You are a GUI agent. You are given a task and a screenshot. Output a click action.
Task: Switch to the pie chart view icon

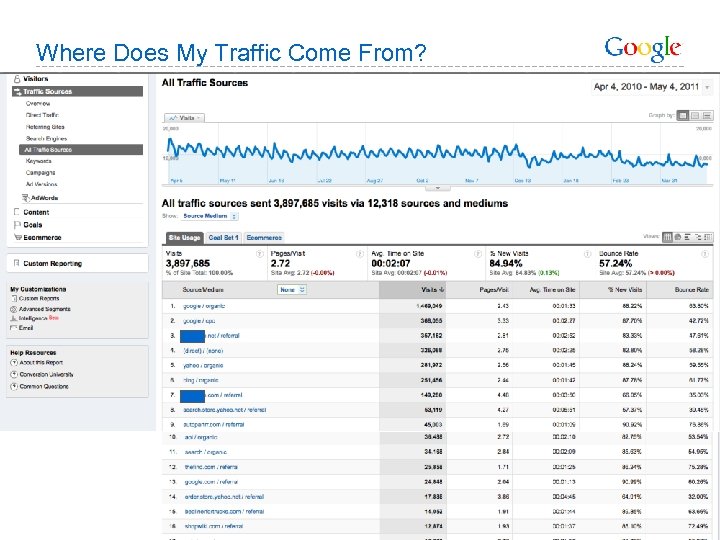pos(677,237)
